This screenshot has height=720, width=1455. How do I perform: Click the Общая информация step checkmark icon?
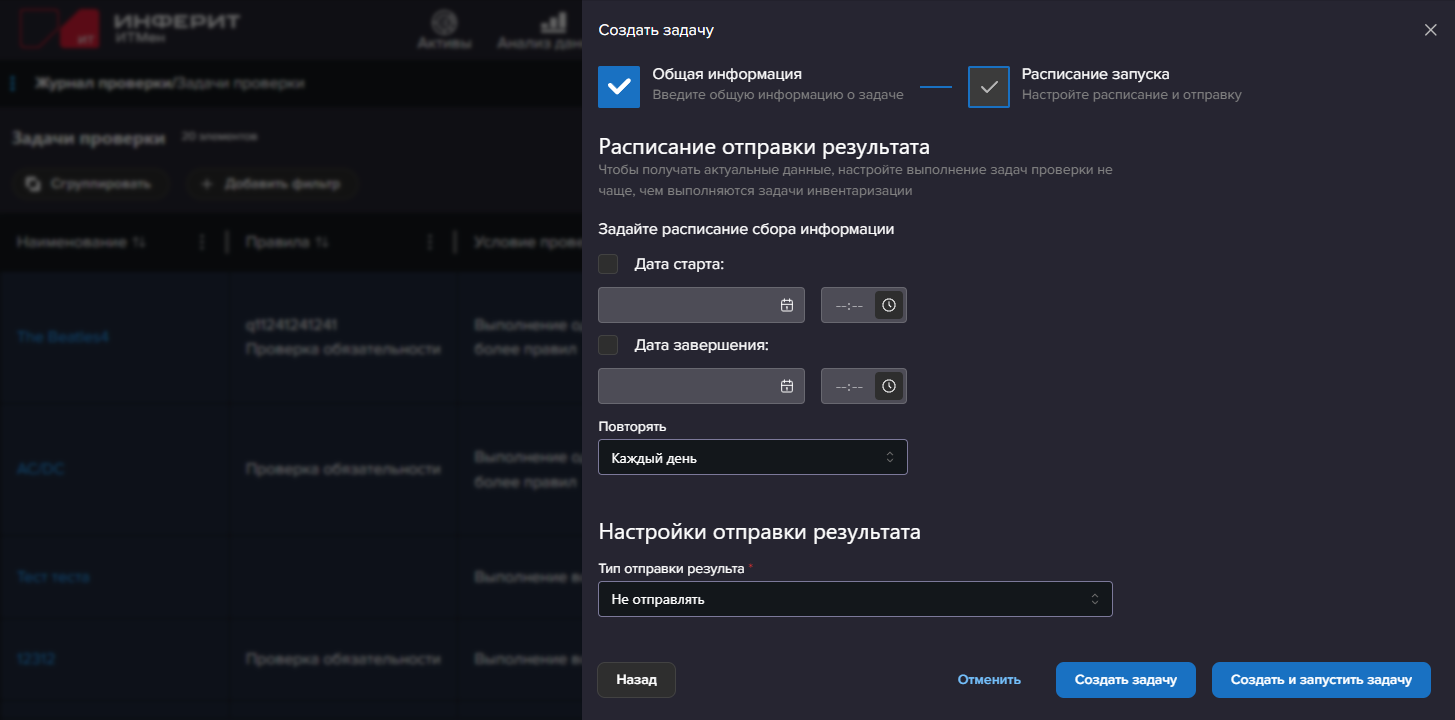618,87
